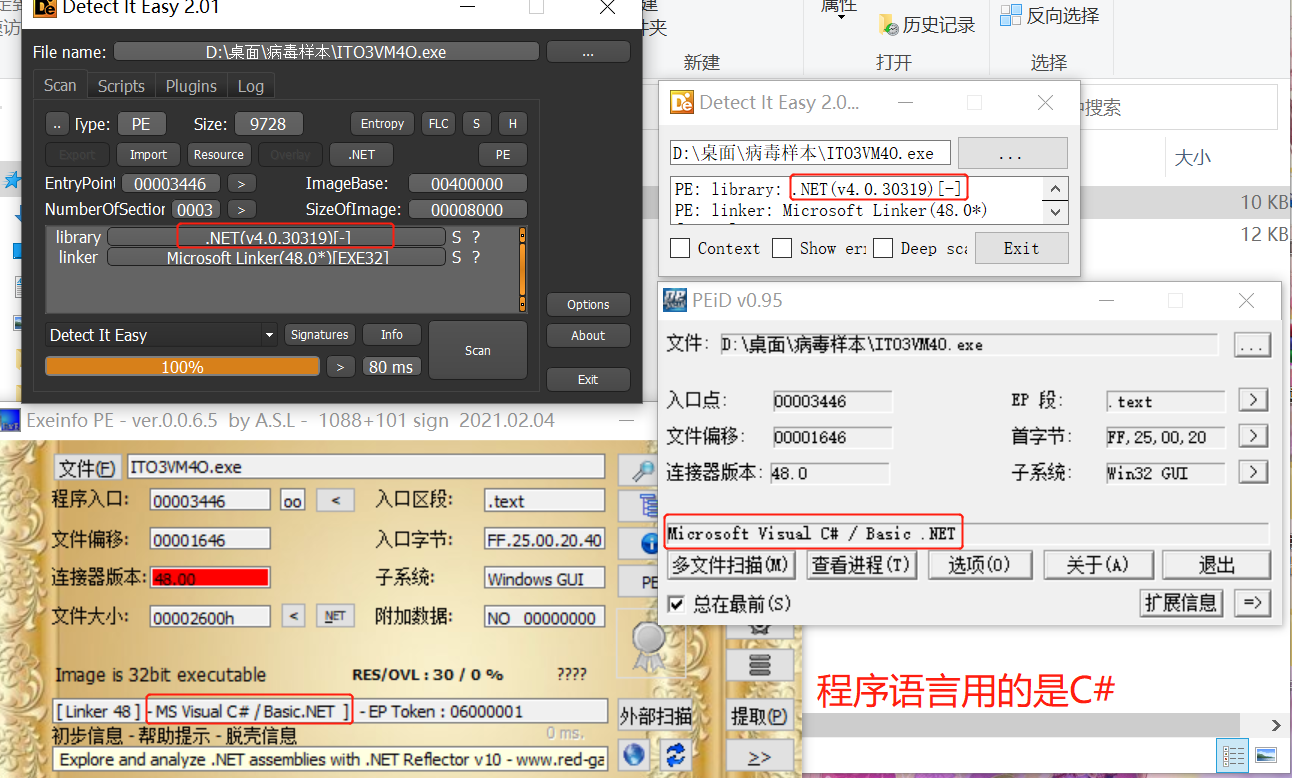The height and width of the screenshot is (778, 1292).
Task: Click the > button beside 首字节 in PEiD
Action: tap(1254, 436)
